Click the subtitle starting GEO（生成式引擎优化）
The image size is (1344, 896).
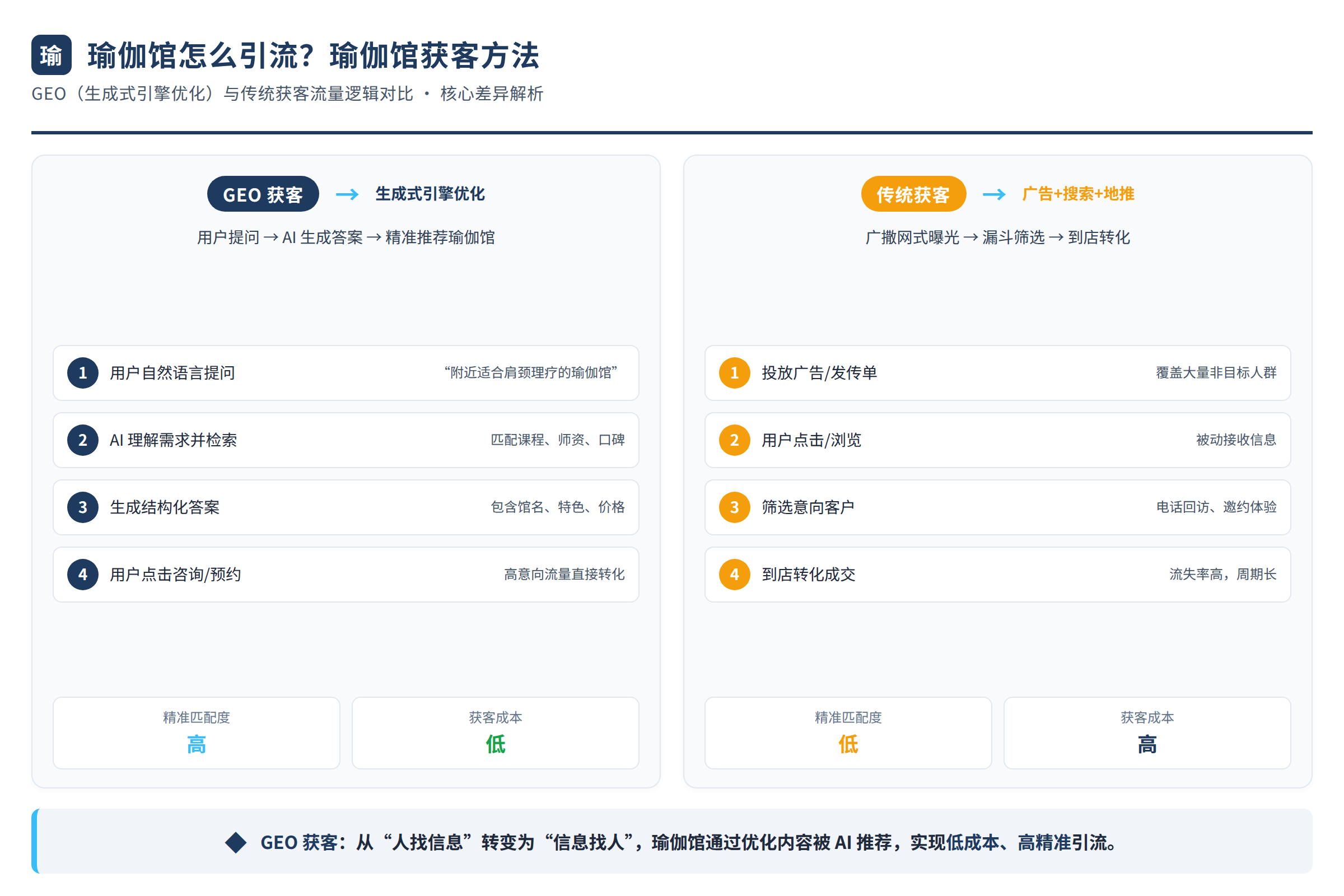[x=287, y=94]
